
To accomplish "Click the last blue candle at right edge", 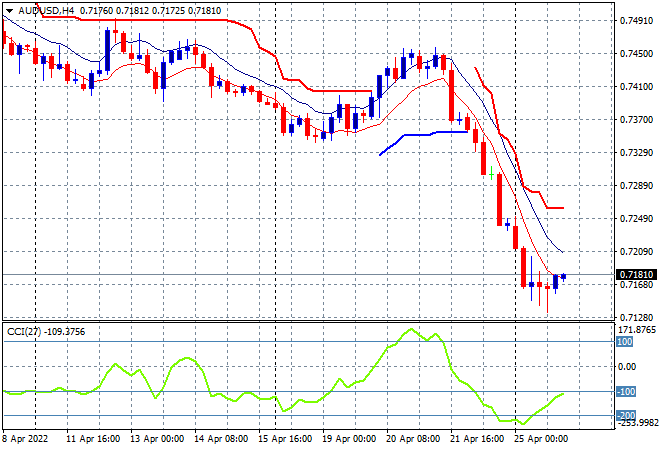I will point(563,276).
